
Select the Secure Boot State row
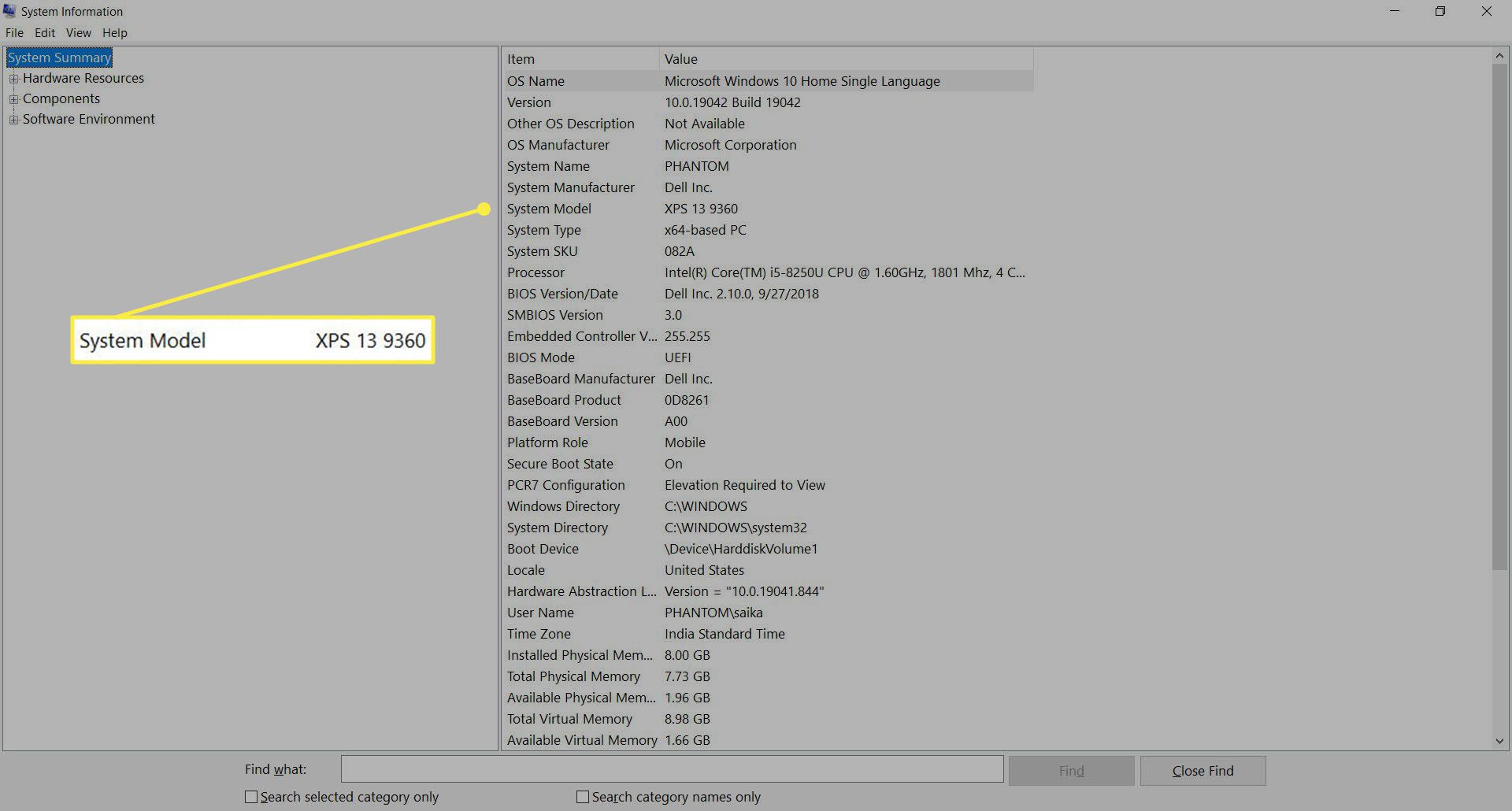click(768, 464)
